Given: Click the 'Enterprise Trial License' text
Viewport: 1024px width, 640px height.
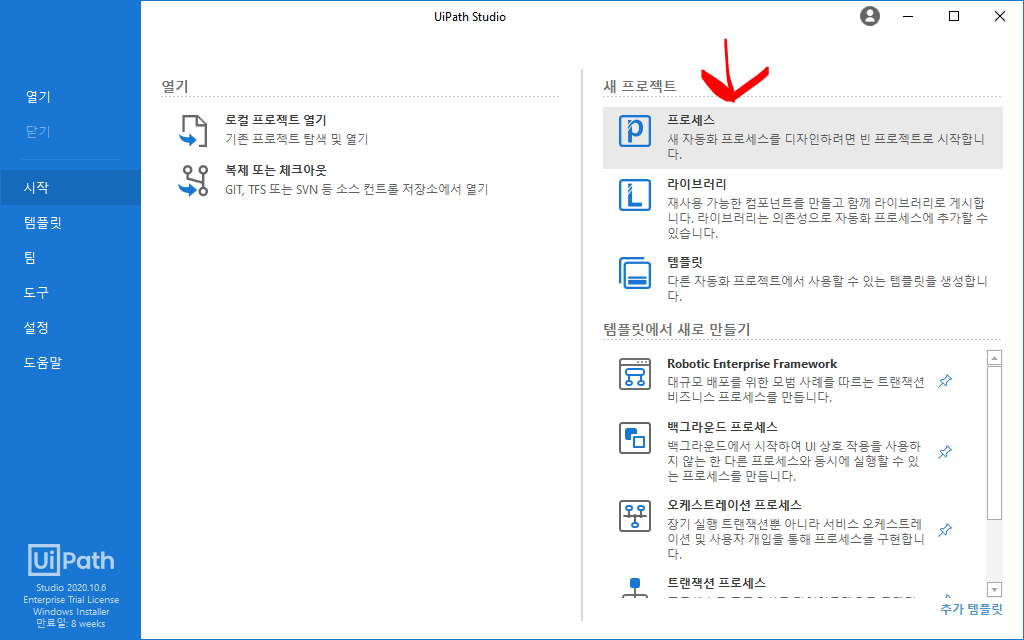Looking at the screenshot, I should (x=71, y=600).
